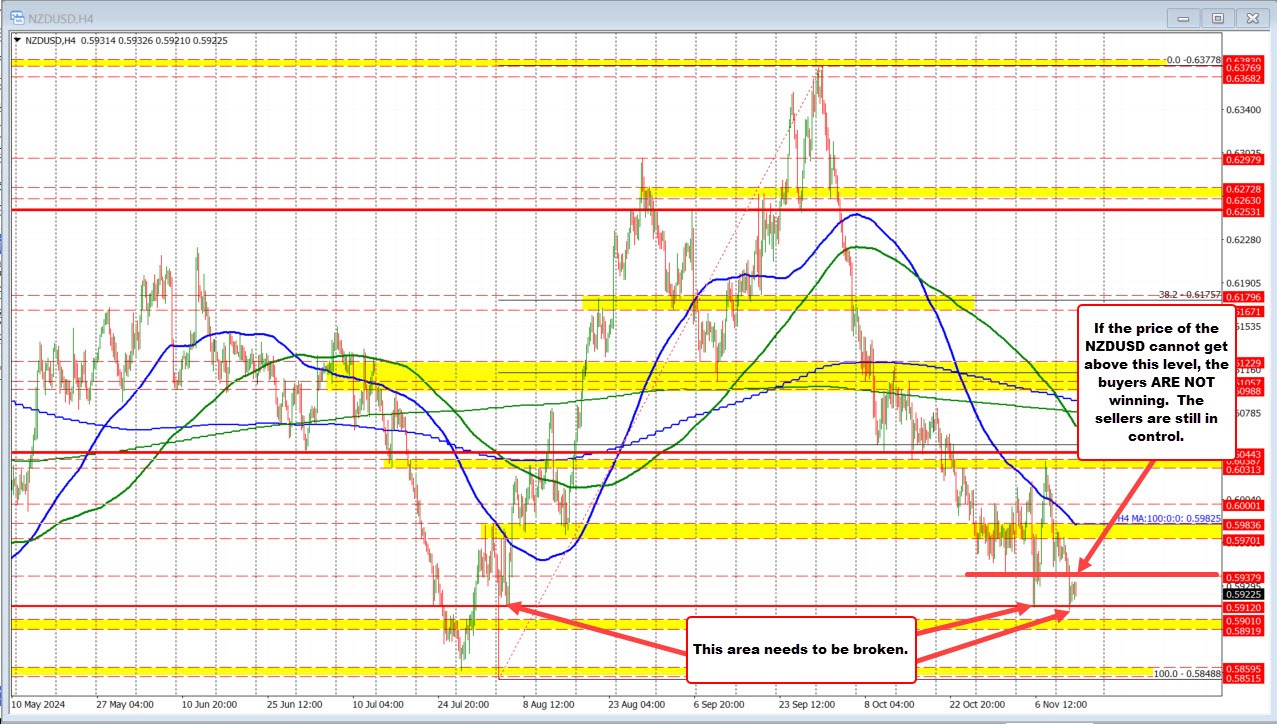Click the red 0.60443 price level tag
1277x724 pixels.
(x=1242, y=454)
